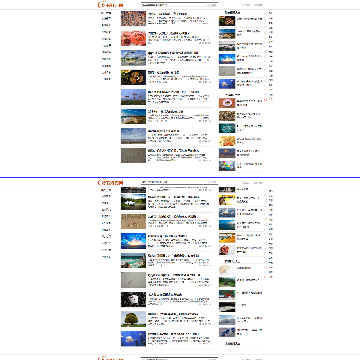The width and height of the screenshot is (360, 360).
Task: Click the first left navigation item on upper page
Action: click(x=106, y=13)
